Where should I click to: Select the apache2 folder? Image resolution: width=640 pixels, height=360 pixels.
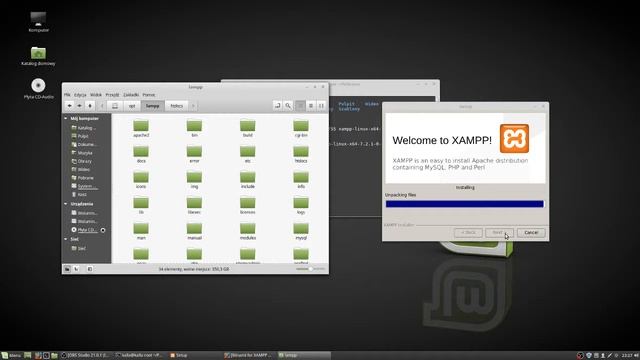click(x=141, y=128)
